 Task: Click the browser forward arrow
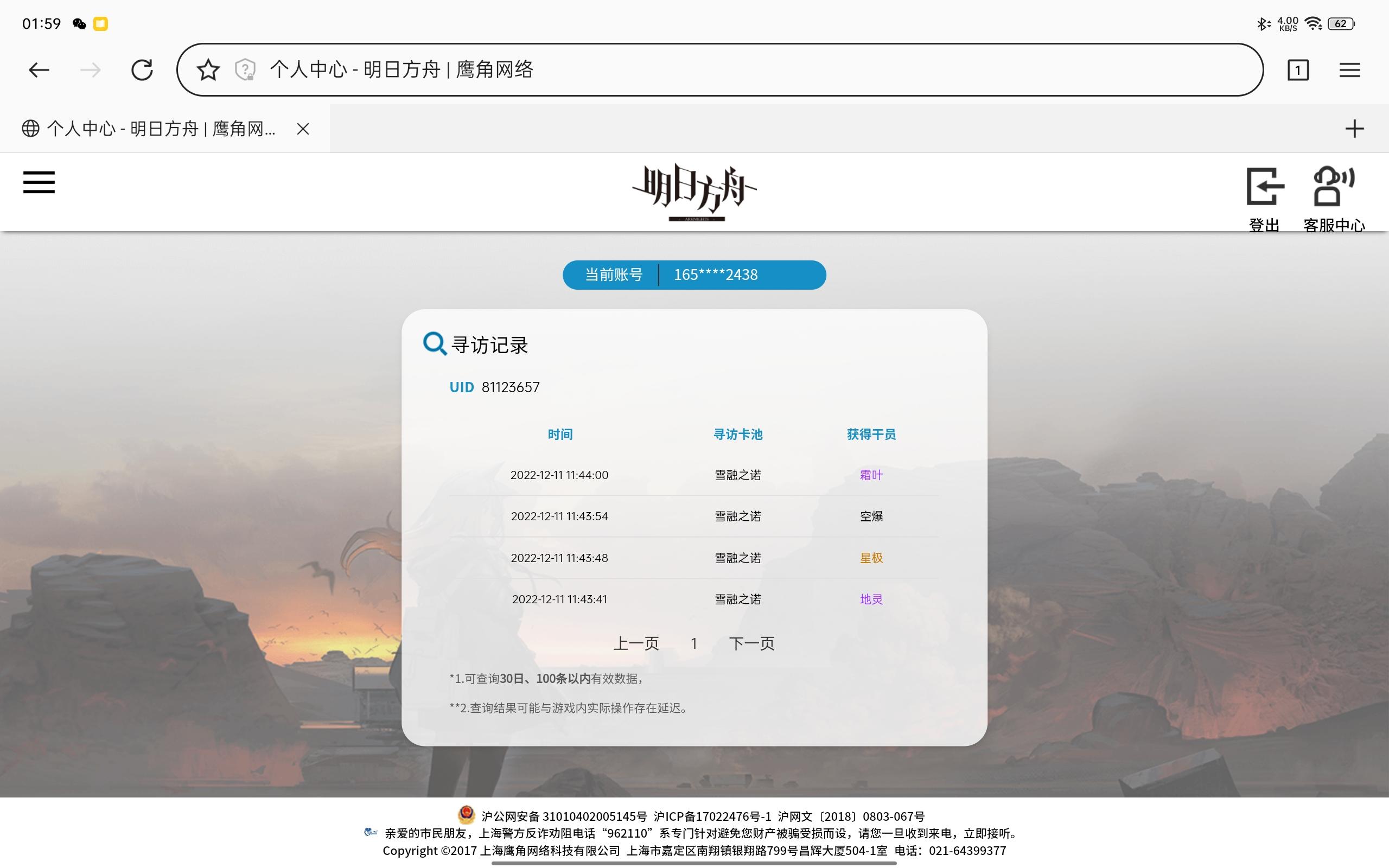[x=90, y=70]
